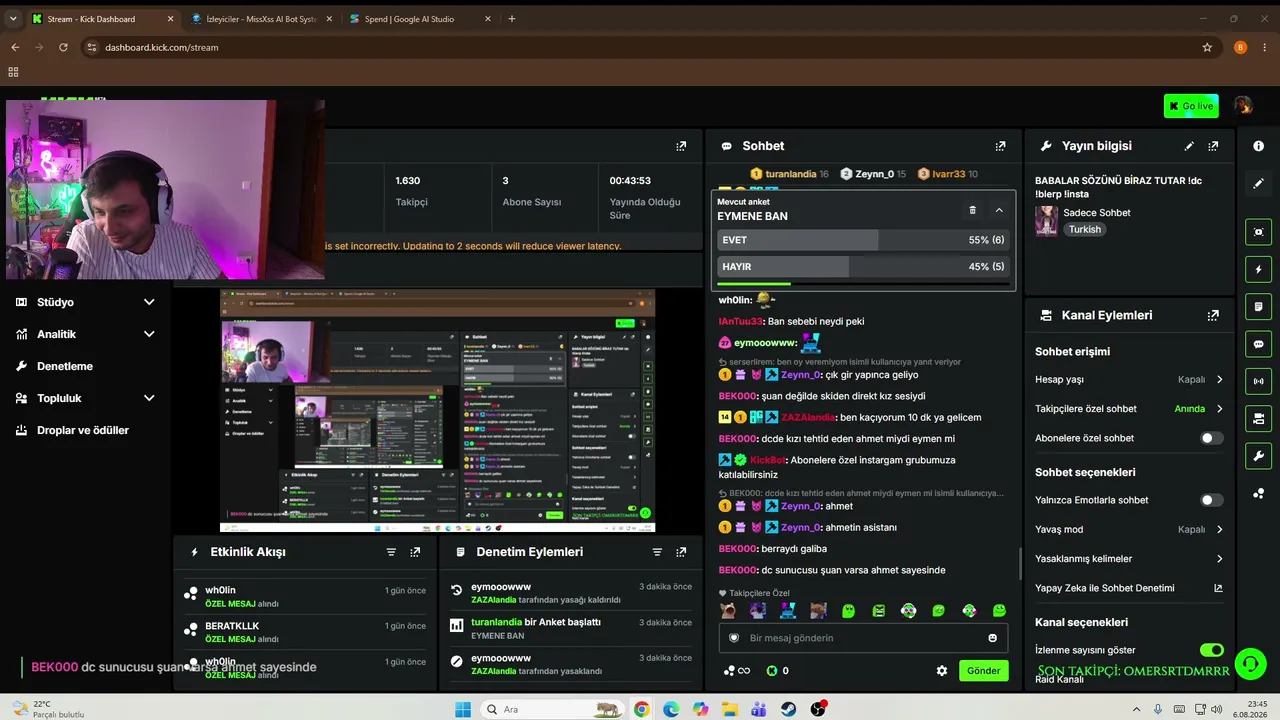Open filter icon in Denetim Eylemleri panel
The image size is (1280, 720).
[657, 552]
